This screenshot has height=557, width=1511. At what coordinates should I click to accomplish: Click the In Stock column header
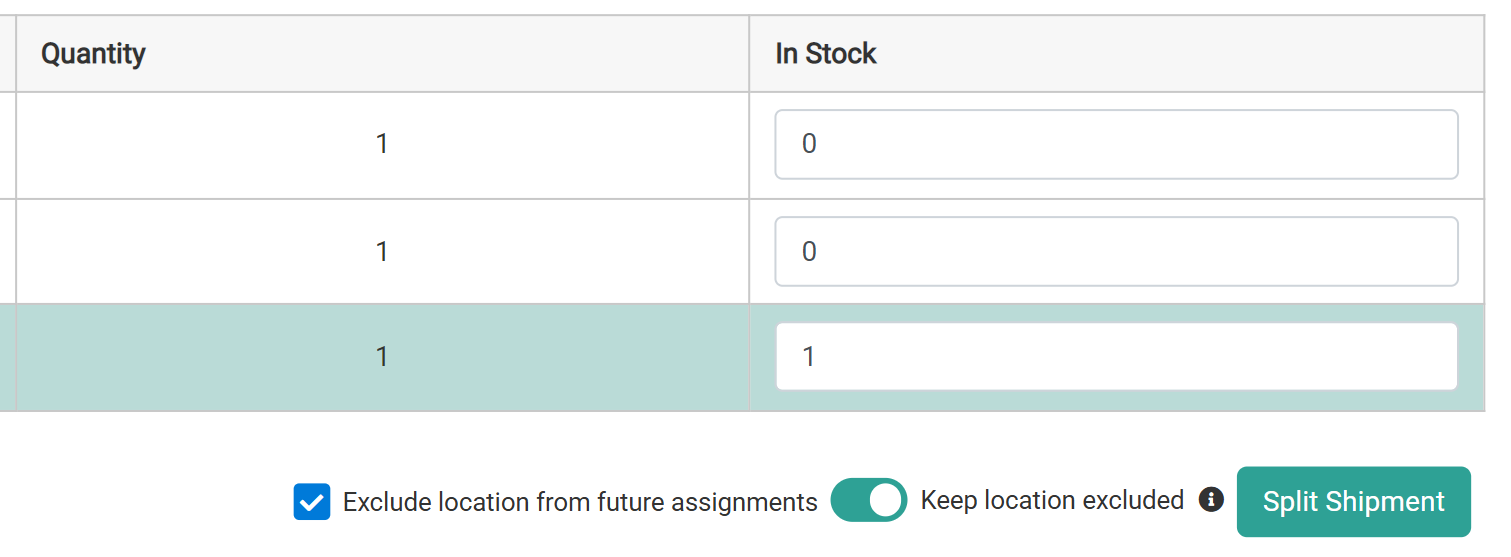click(x=826, y=54)
